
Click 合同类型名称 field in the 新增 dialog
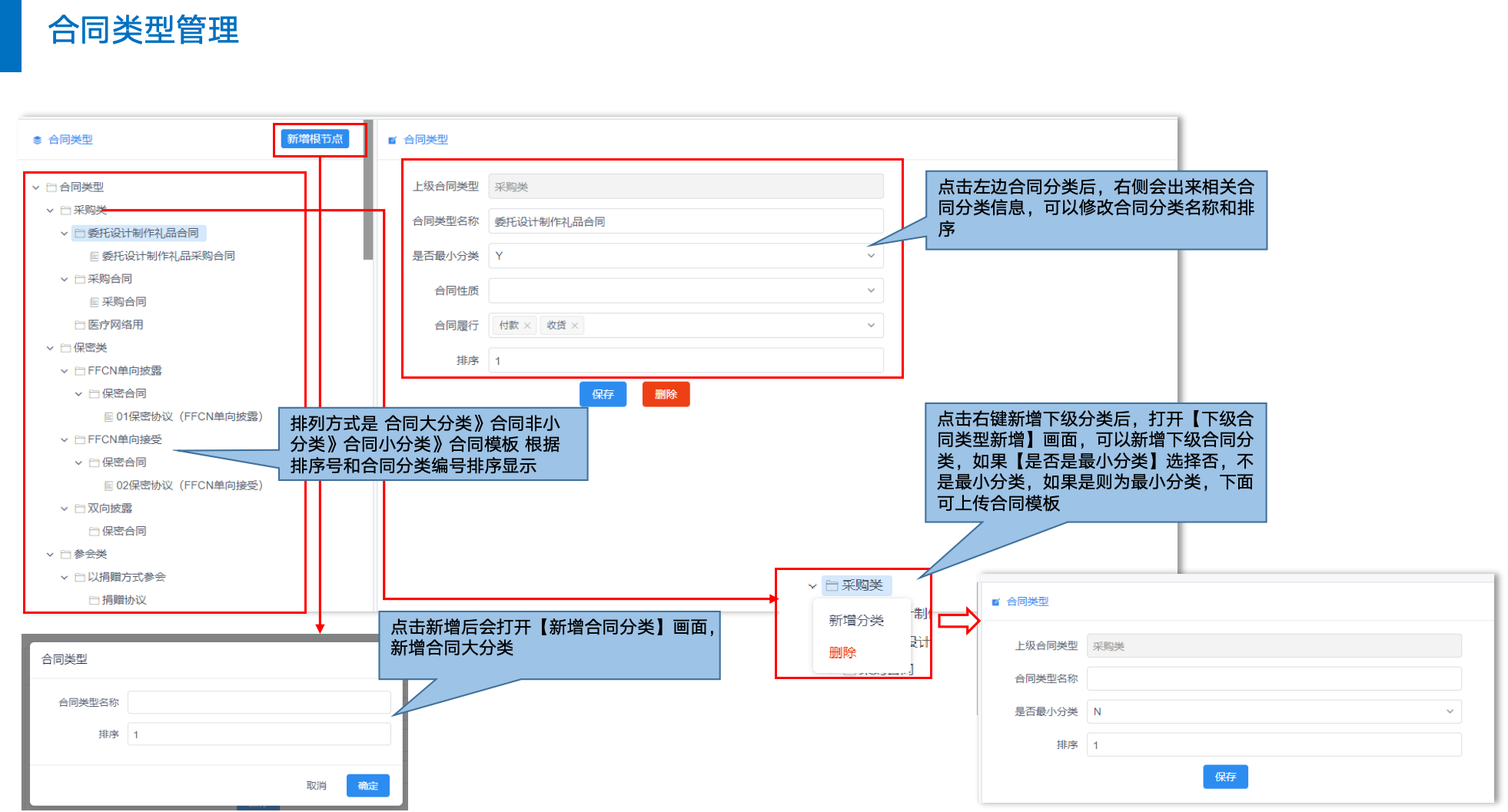(259, 702)
